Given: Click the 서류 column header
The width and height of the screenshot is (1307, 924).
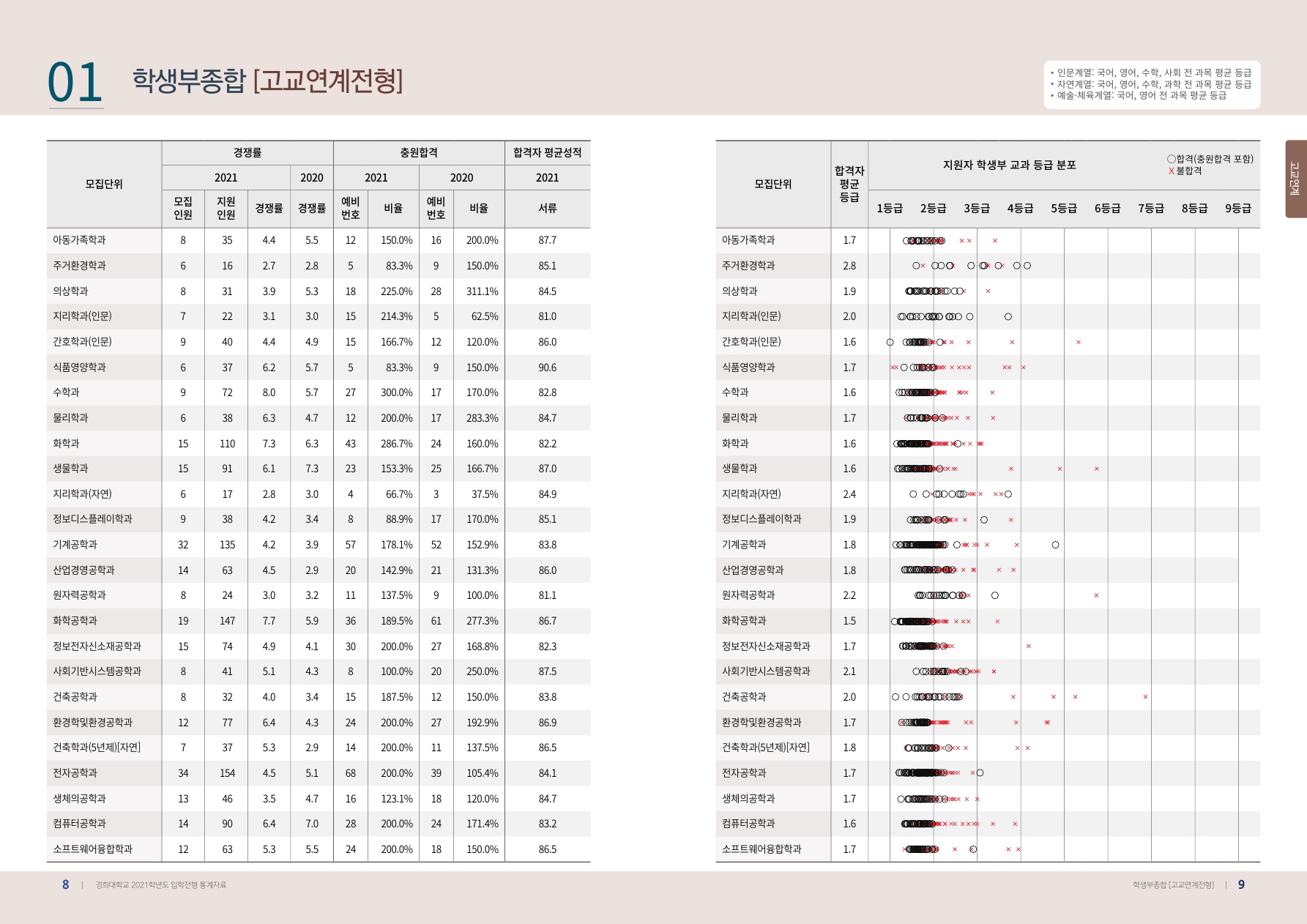Looking at the screenshot, I should coord(548,209).
